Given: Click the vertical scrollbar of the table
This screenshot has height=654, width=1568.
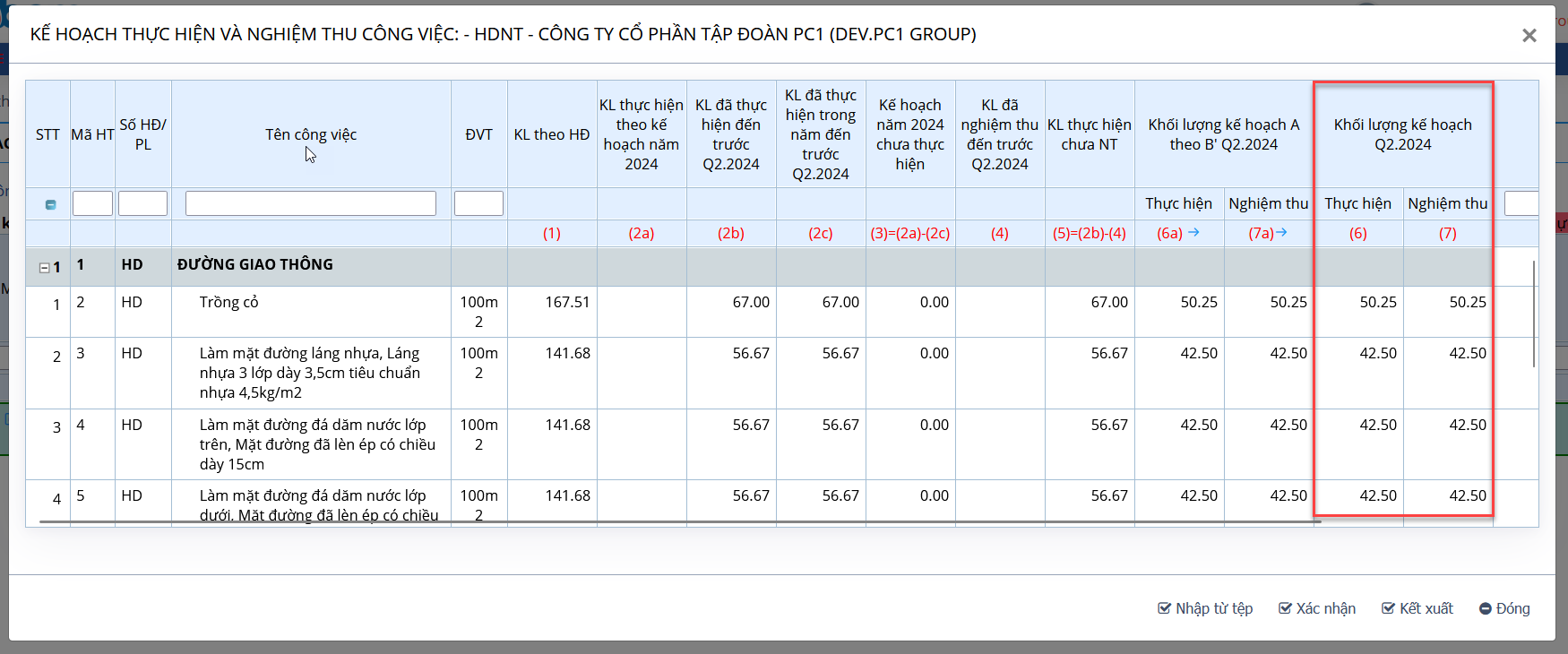Looking at the screenshot, I should point(1534,314).
